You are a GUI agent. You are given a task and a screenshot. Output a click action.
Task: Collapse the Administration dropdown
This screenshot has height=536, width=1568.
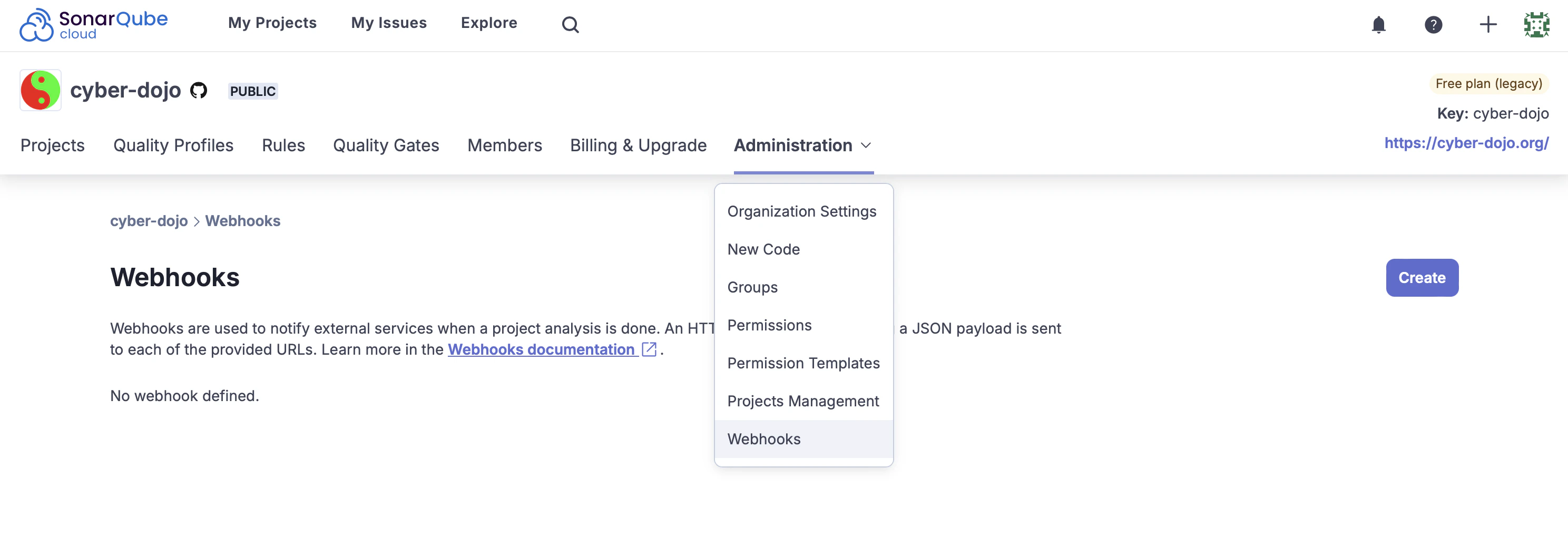pos(803,145)
